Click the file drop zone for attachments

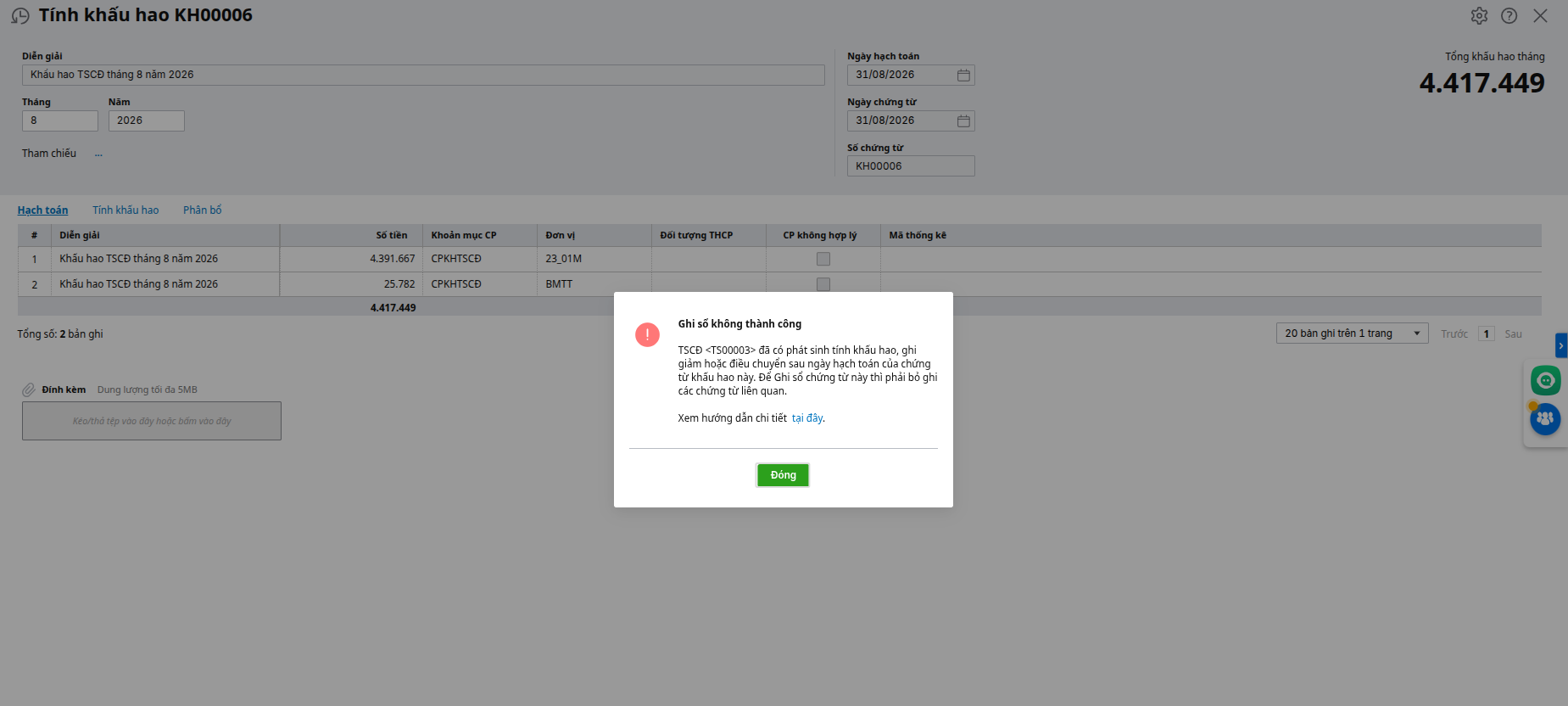point(152,421)
